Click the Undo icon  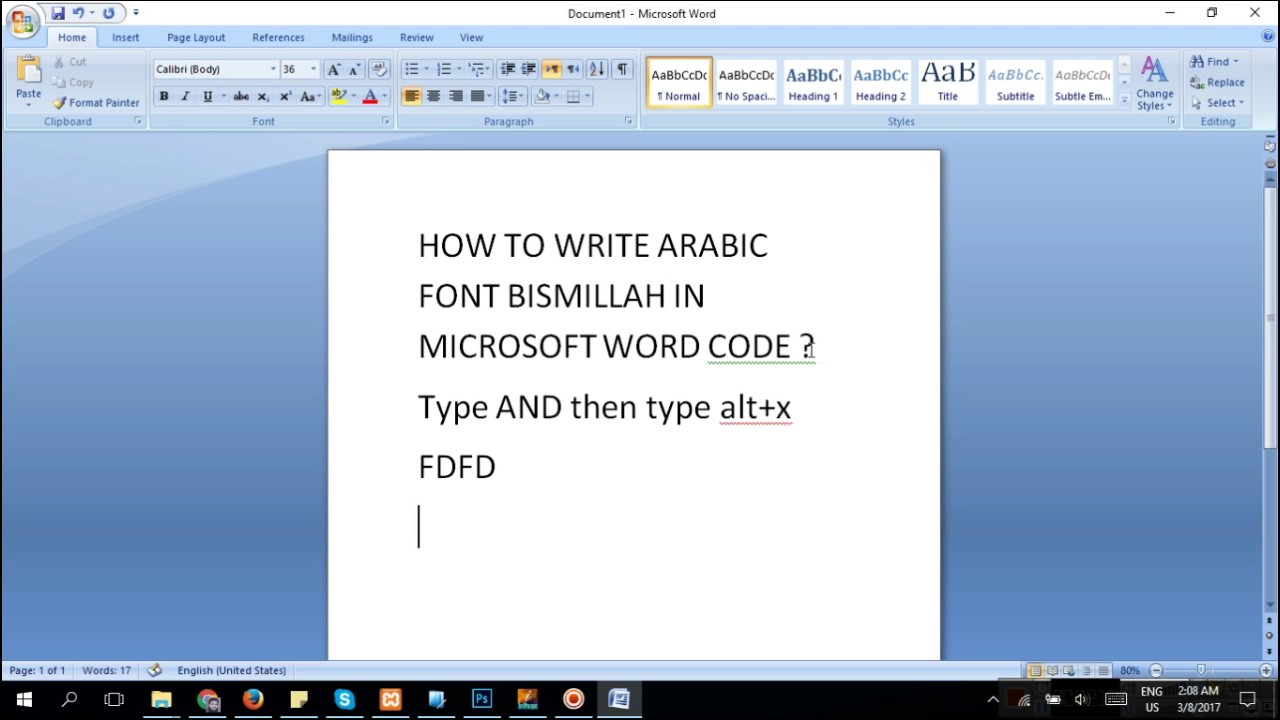78,13
